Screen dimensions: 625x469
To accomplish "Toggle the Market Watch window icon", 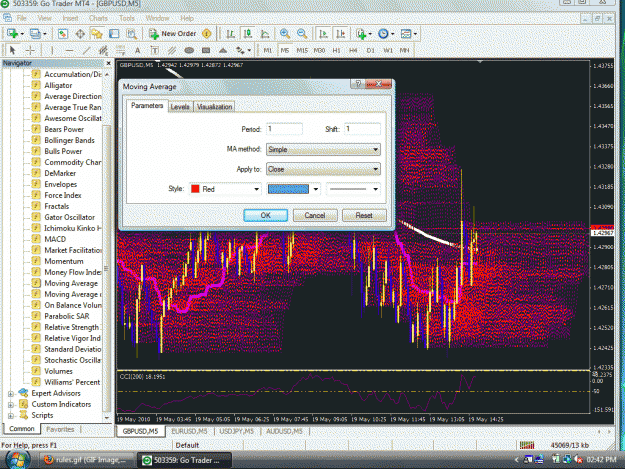I will point(63,34).
